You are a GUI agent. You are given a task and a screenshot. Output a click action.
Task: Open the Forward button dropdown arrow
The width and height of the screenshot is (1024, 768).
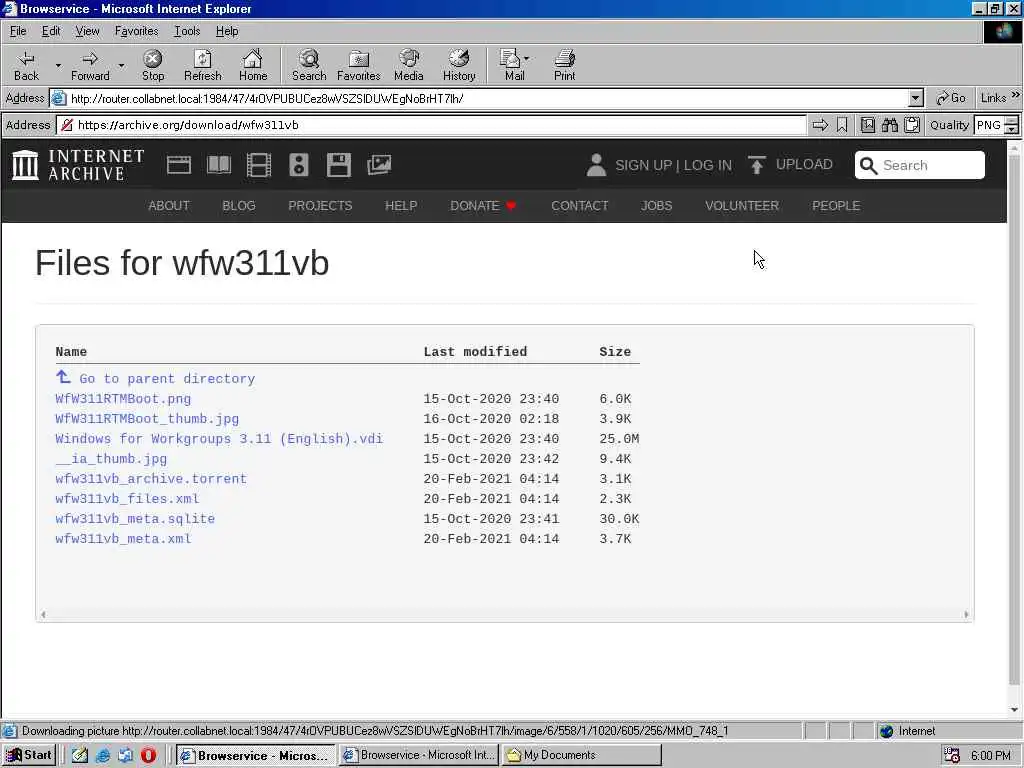(121, 65)
